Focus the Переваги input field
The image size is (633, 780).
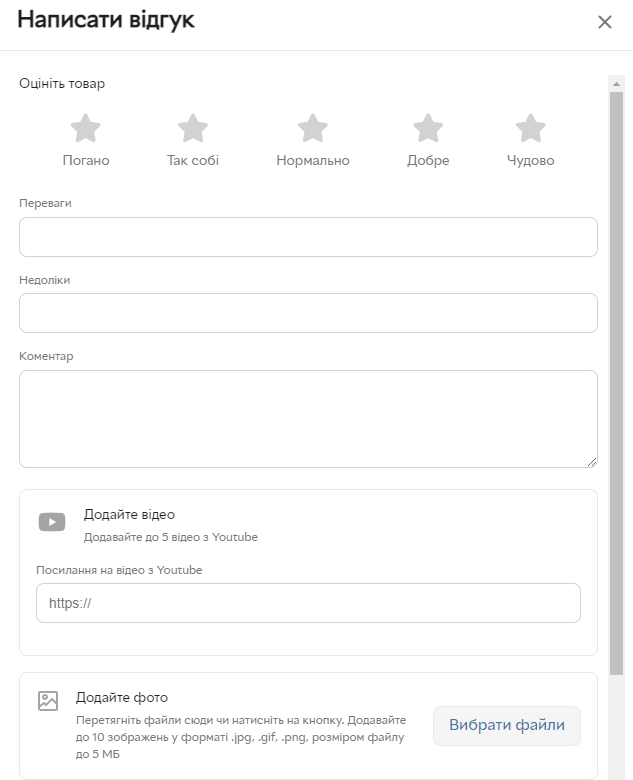coord(308,237)
